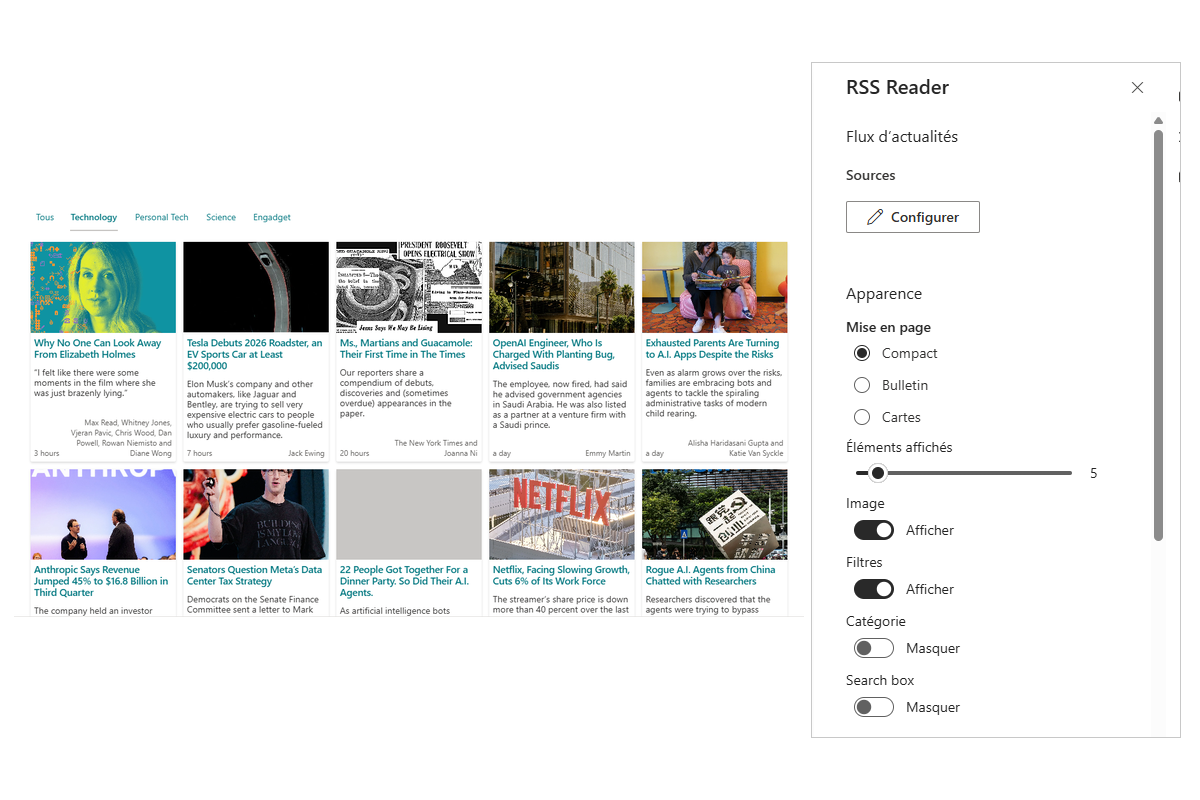
Task: Open the Tesla 2026 Roadster article
Action: [x=255, y=354]
